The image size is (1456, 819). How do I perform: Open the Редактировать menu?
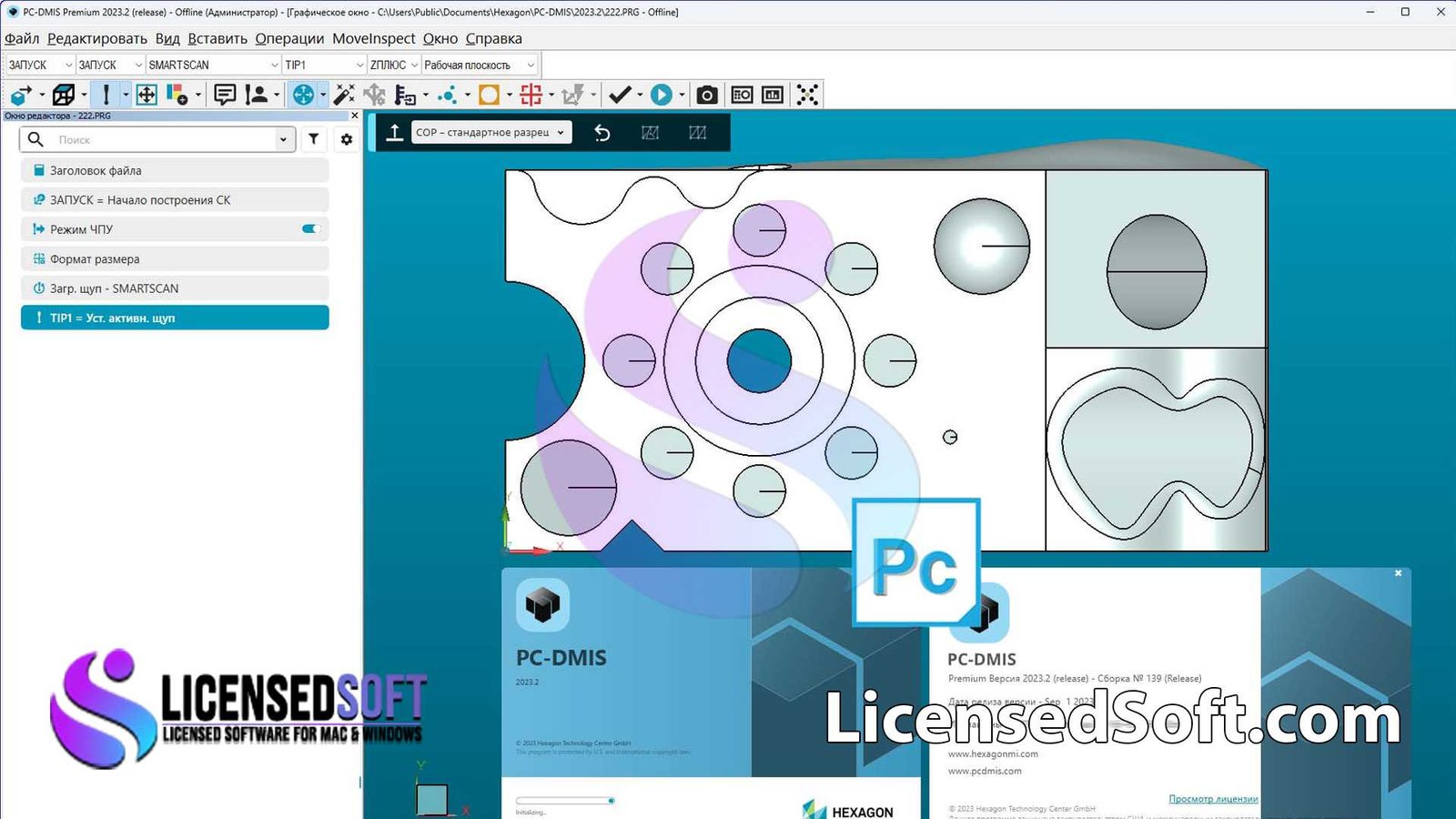(97, 38)
